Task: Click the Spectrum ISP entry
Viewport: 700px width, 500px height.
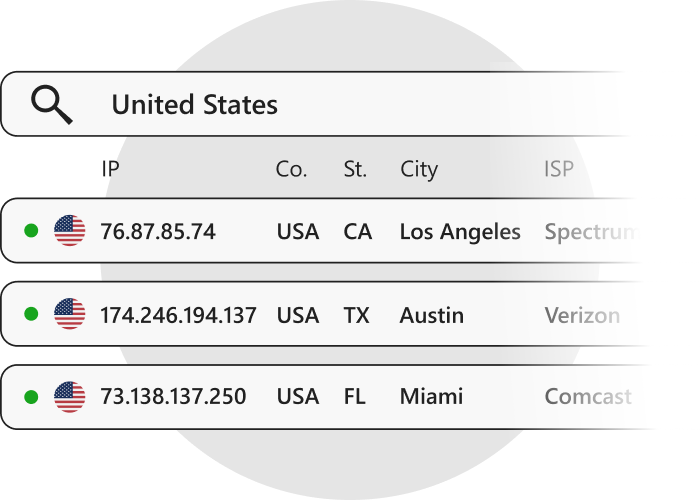Action: pyautogui.click(x=590, y=232)
